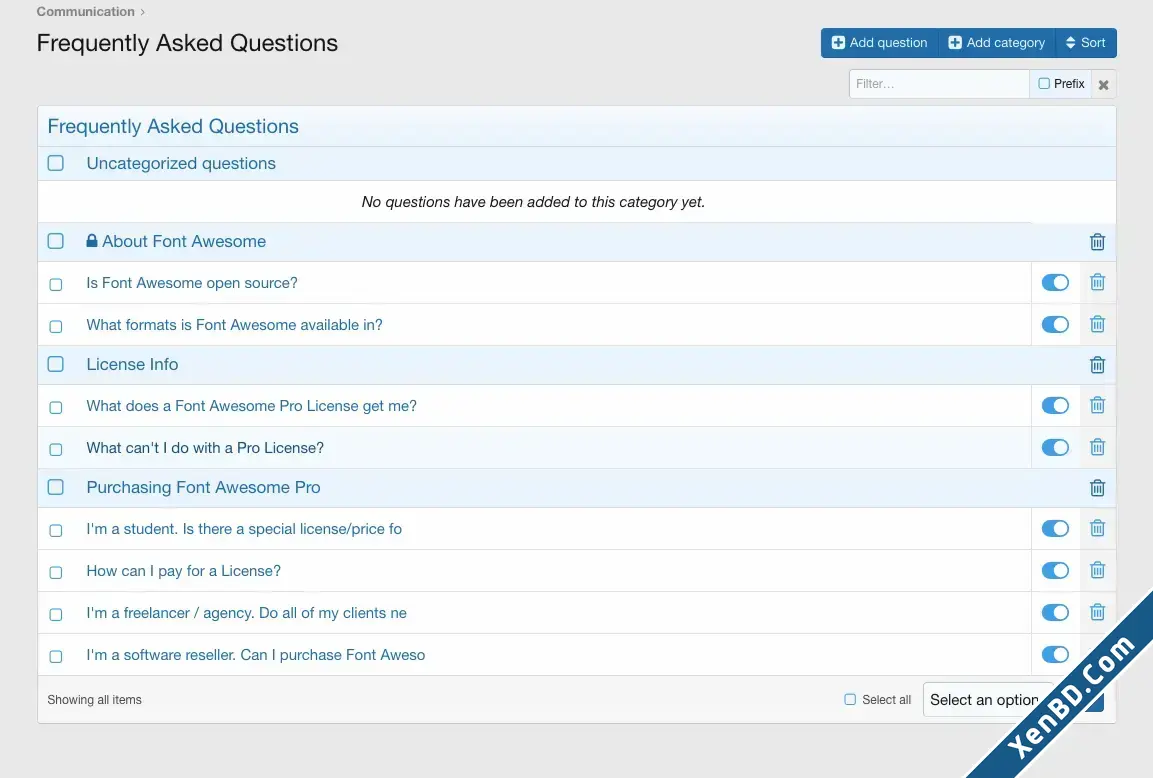Open 'What formats is Font Awesome available in?'
This screenshot has width=1153, height=778.
[235, 325]
